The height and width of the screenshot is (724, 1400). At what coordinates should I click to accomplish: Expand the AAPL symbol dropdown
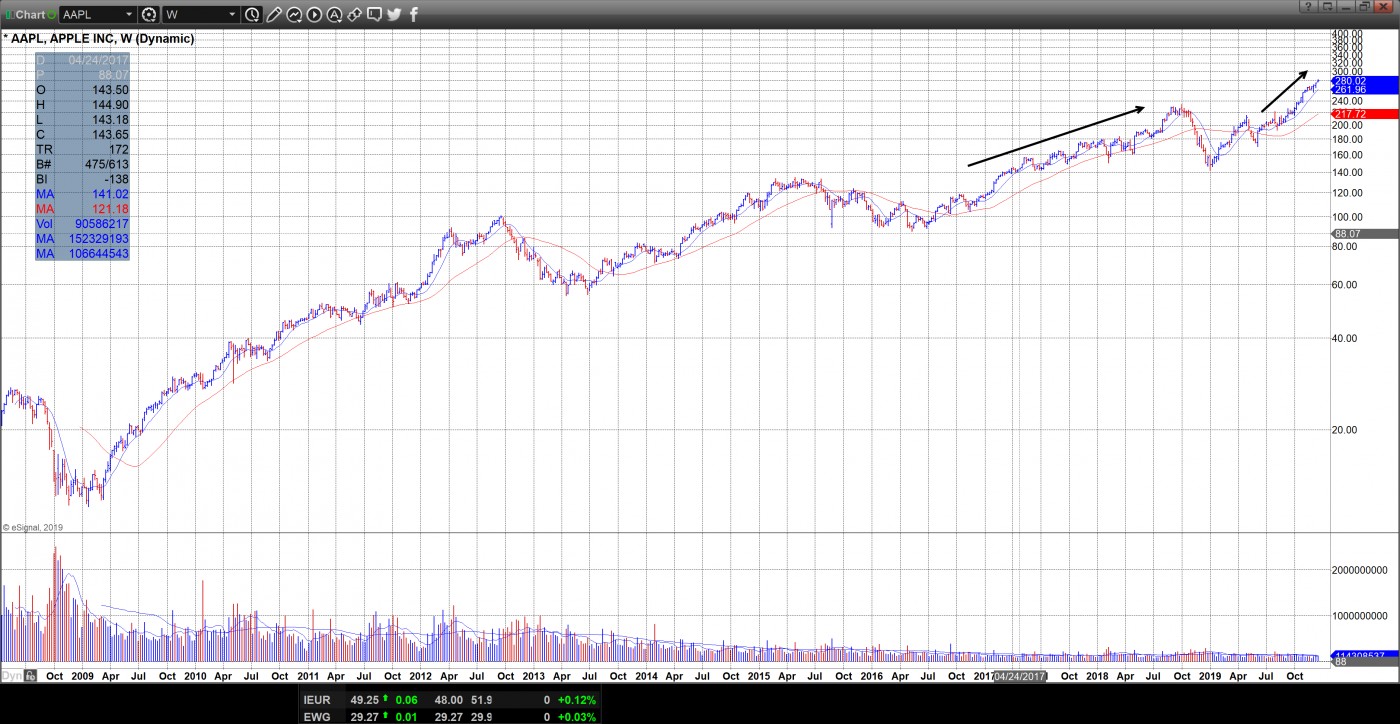tap(129, 14)
